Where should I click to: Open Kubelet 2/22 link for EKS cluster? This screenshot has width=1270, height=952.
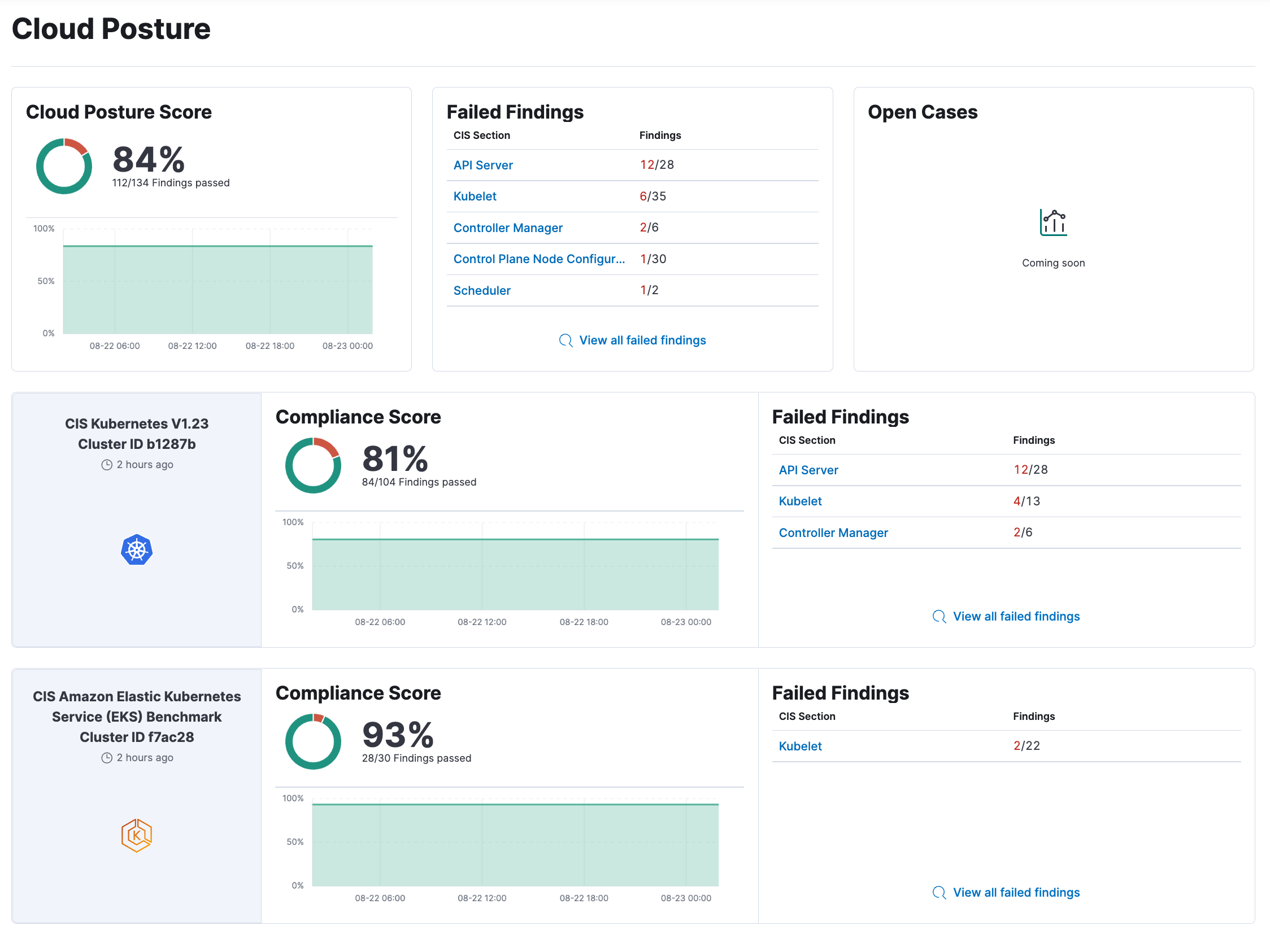(x=800, y=746)
